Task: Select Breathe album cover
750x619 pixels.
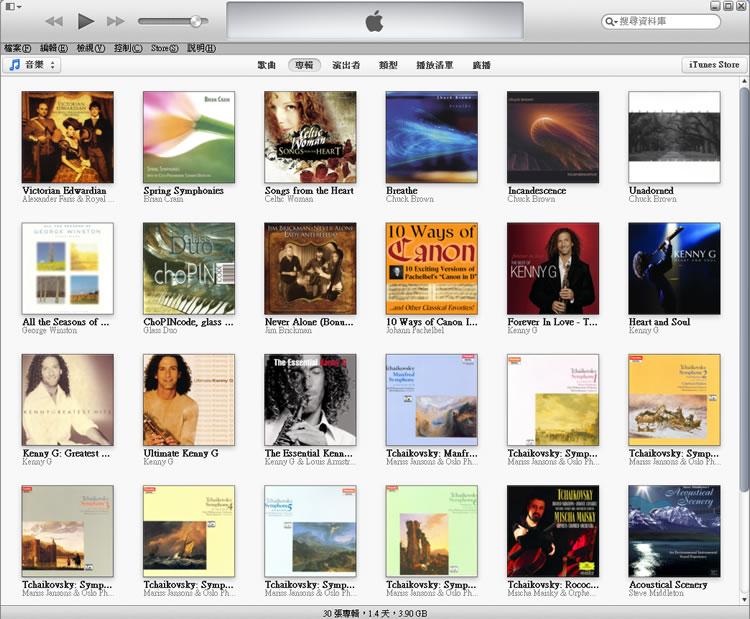Action: click(x=432, y=137)
